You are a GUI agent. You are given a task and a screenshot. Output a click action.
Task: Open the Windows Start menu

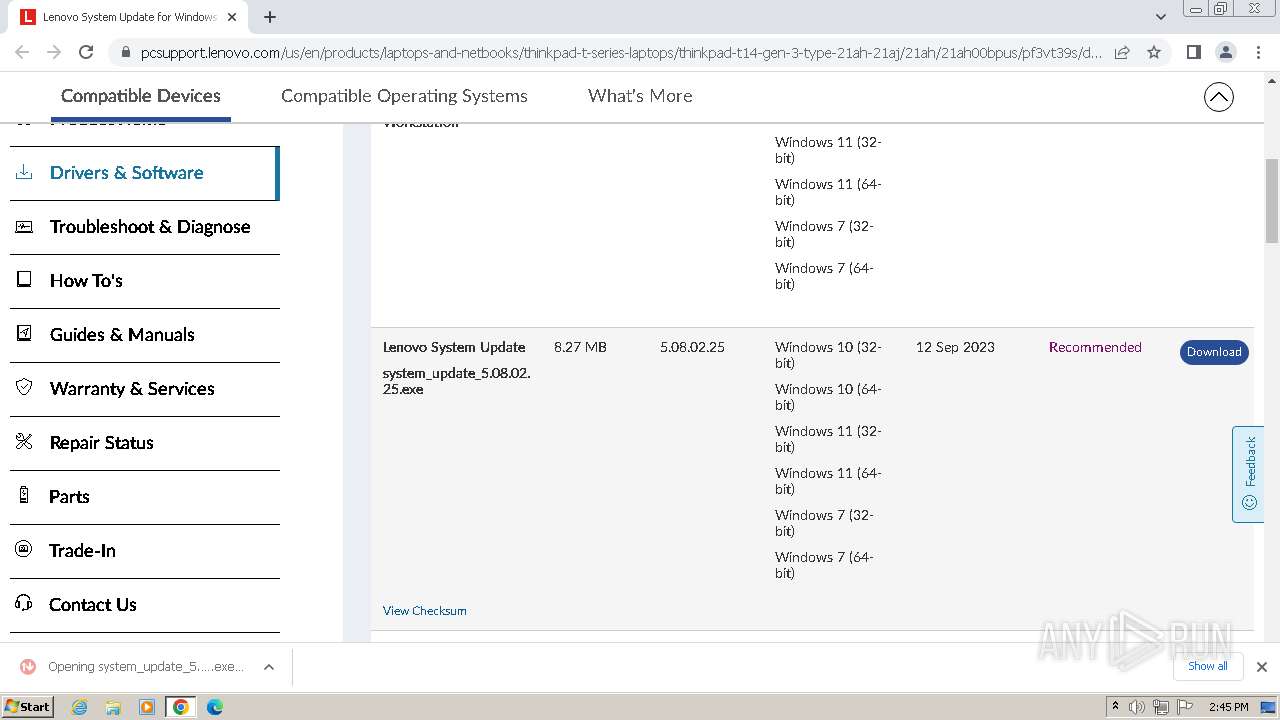28,706
